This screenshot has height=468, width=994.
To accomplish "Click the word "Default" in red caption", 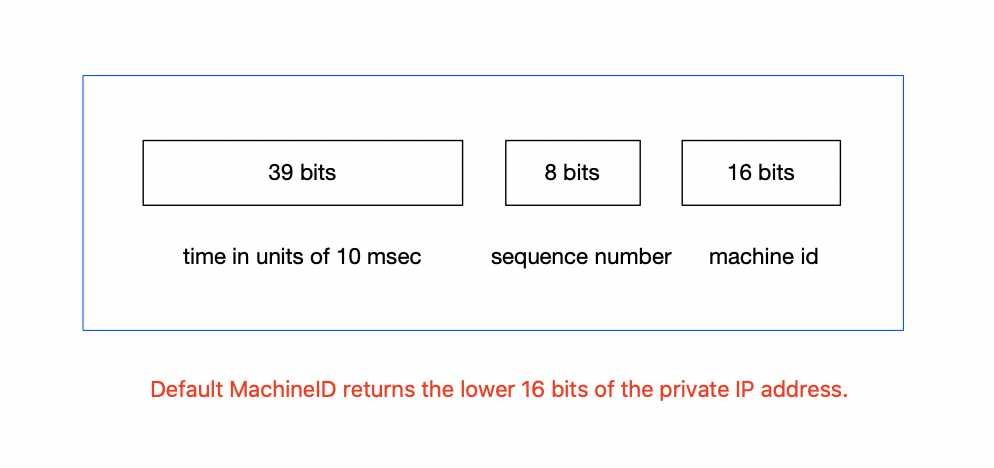I will [186, 389].
